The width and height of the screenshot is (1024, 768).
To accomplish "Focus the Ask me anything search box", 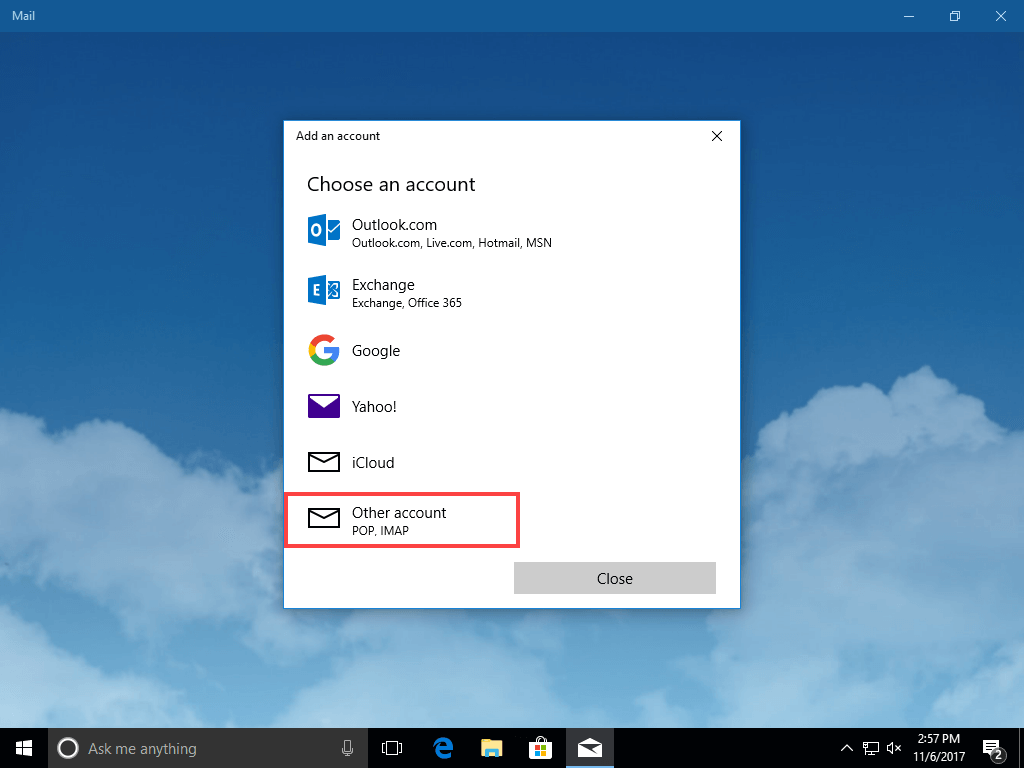I will point(208,748).
